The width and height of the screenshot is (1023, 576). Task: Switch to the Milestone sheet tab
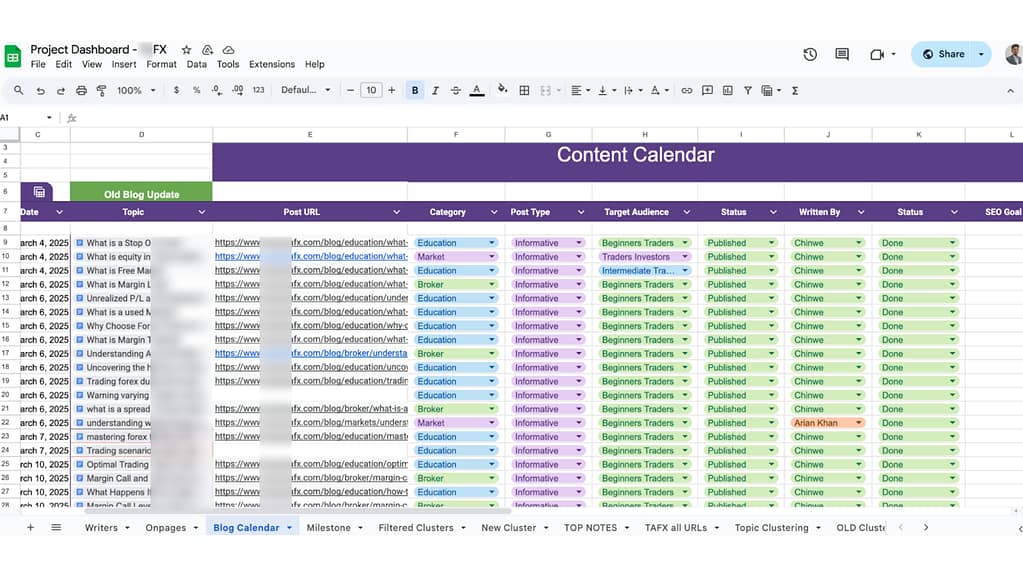coord(330,527)
